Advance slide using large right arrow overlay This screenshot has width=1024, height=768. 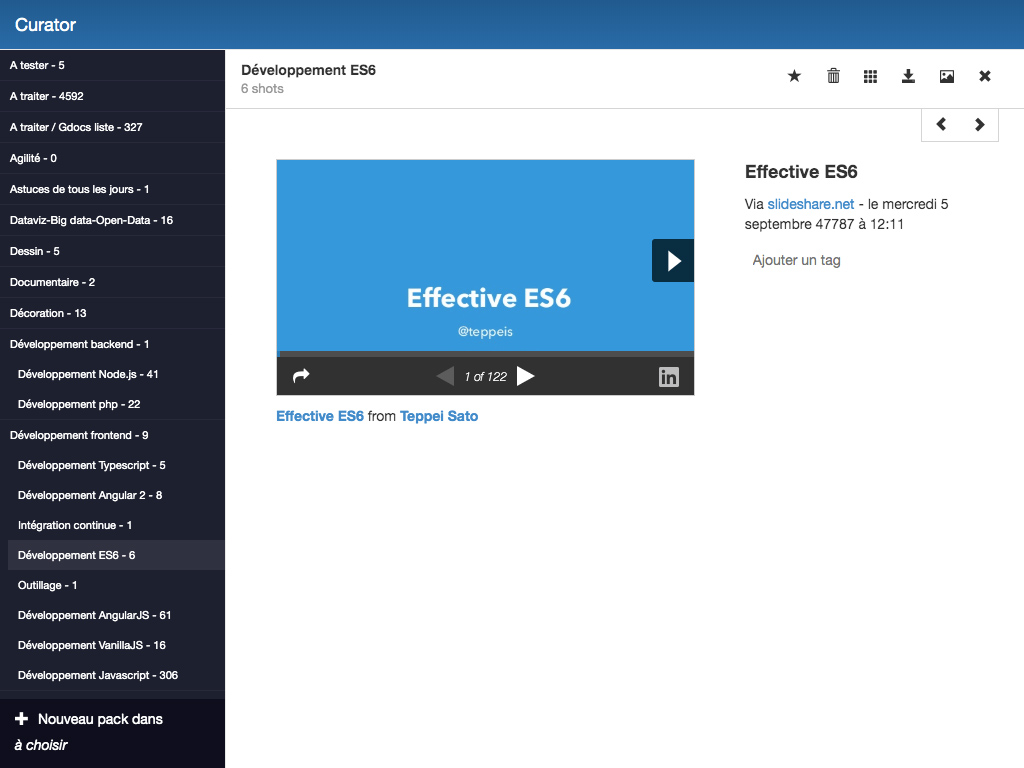pos(673,261)
